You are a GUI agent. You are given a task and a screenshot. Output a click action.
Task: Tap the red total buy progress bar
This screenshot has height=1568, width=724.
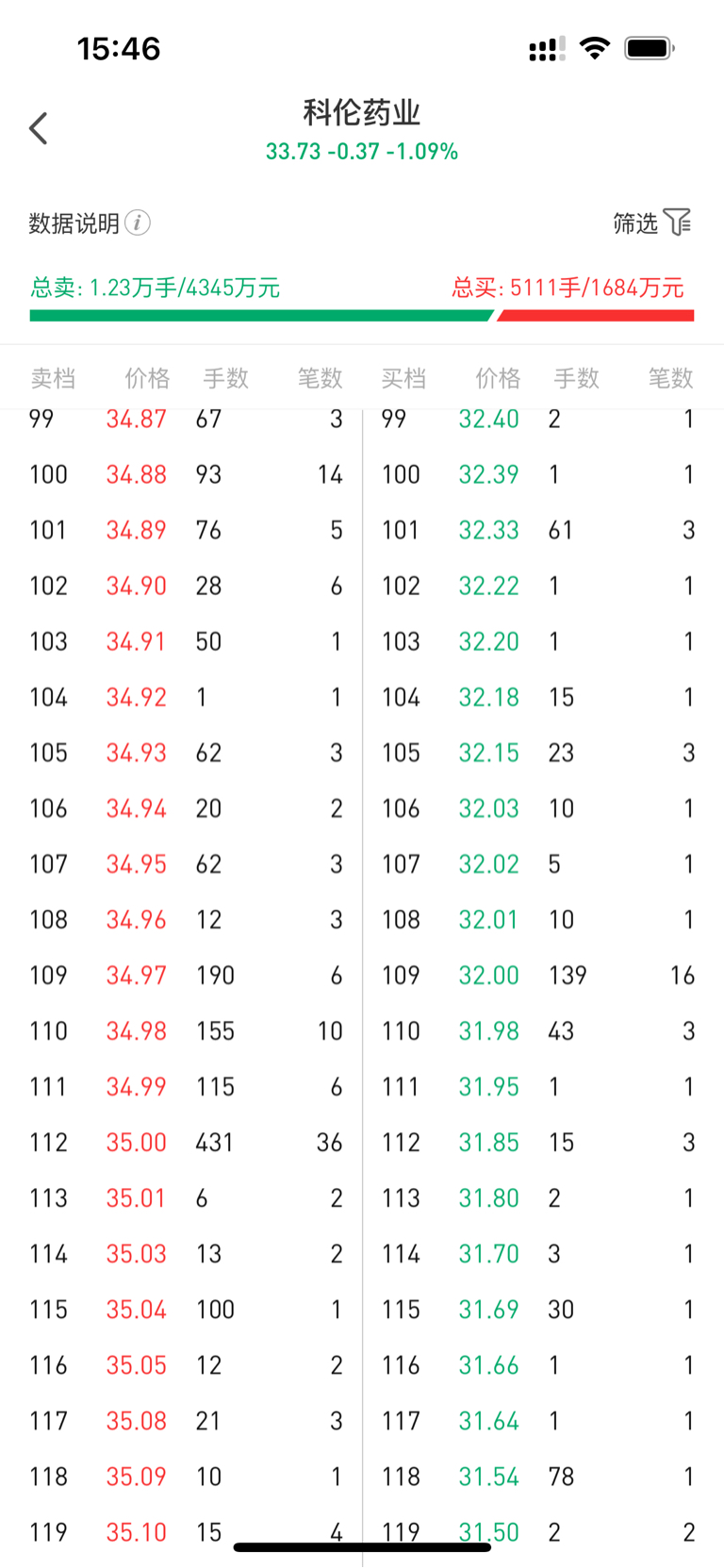(x=596, y=316)
